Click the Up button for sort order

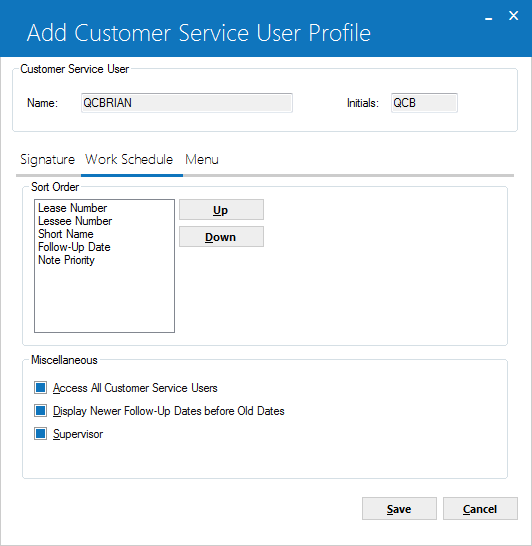(x=221, y=210)
